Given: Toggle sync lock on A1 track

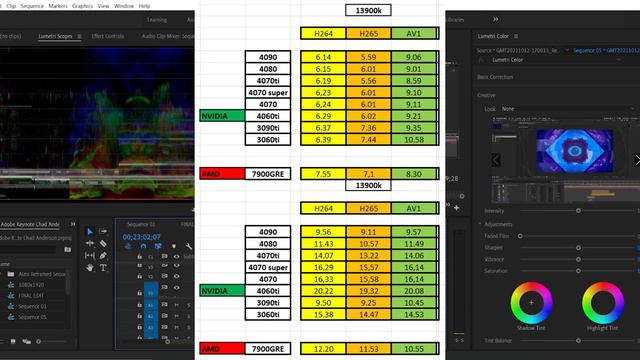Looking at the screenshot, I should click(164, 305).
